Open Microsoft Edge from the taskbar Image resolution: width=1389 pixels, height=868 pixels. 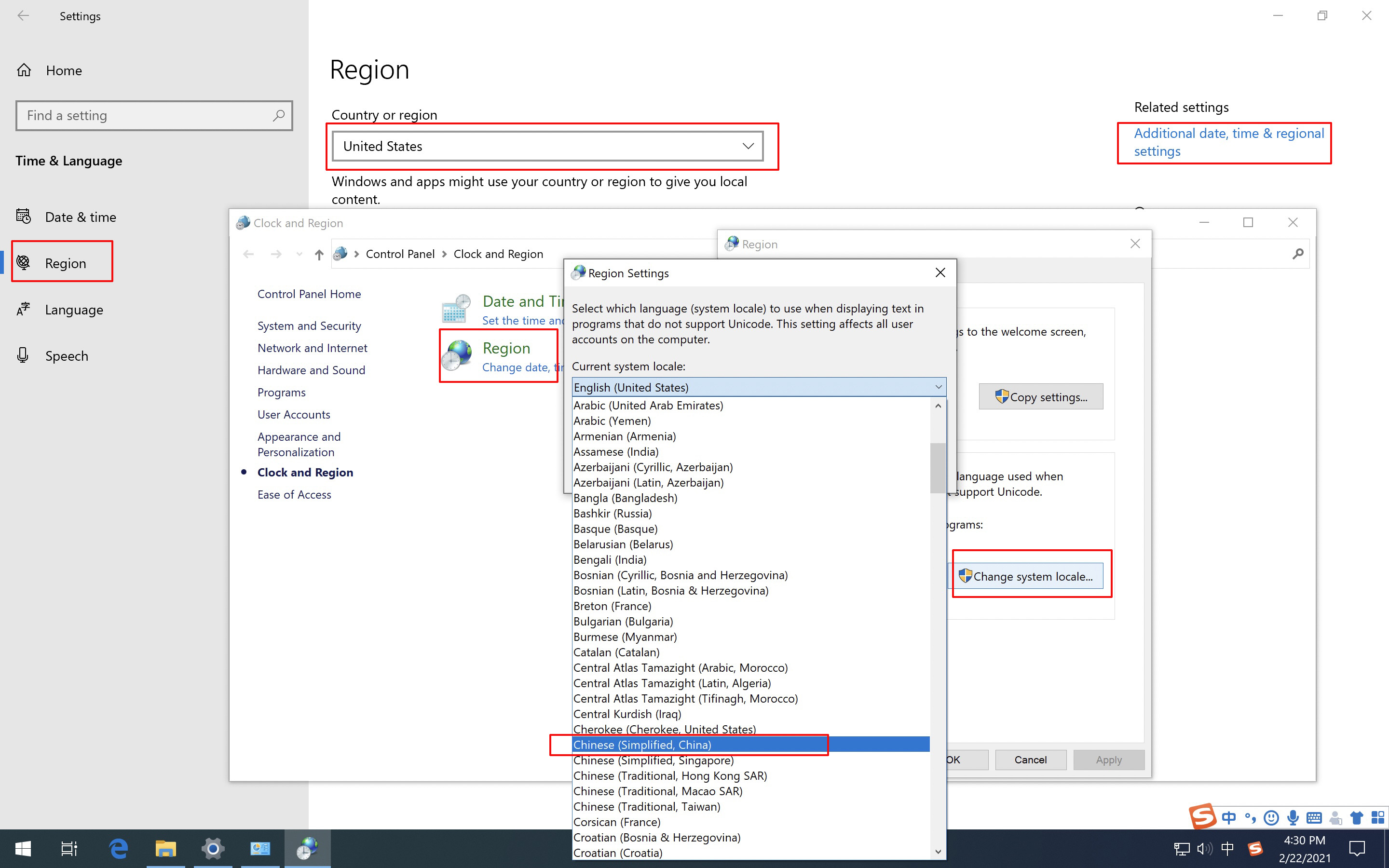[118, 848]
